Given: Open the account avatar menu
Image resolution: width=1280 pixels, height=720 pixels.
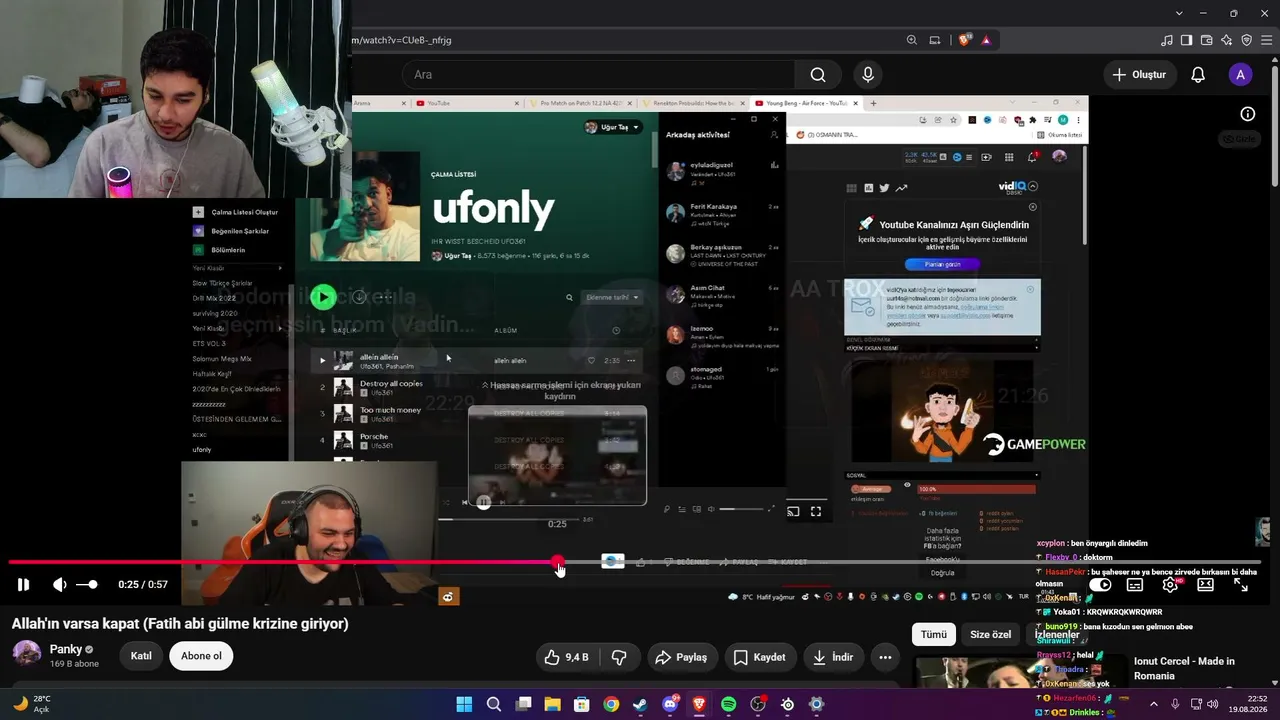Looking at the screenshot, I should tap(1241, 75).
